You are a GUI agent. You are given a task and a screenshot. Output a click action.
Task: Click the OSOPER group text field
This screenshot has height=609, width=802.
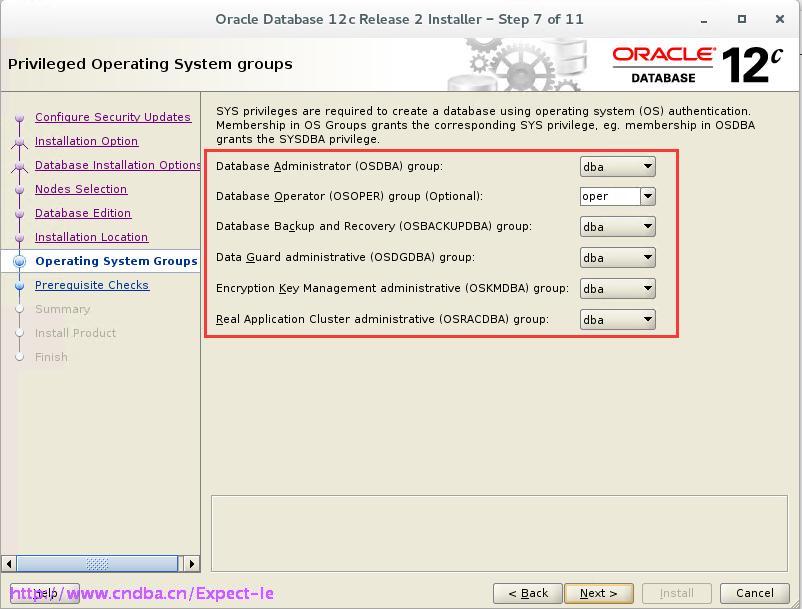tap(610, 196)
